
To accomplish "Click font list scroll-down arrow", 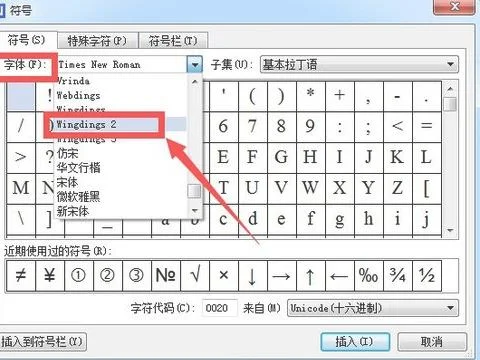I will tap(195, 211).
